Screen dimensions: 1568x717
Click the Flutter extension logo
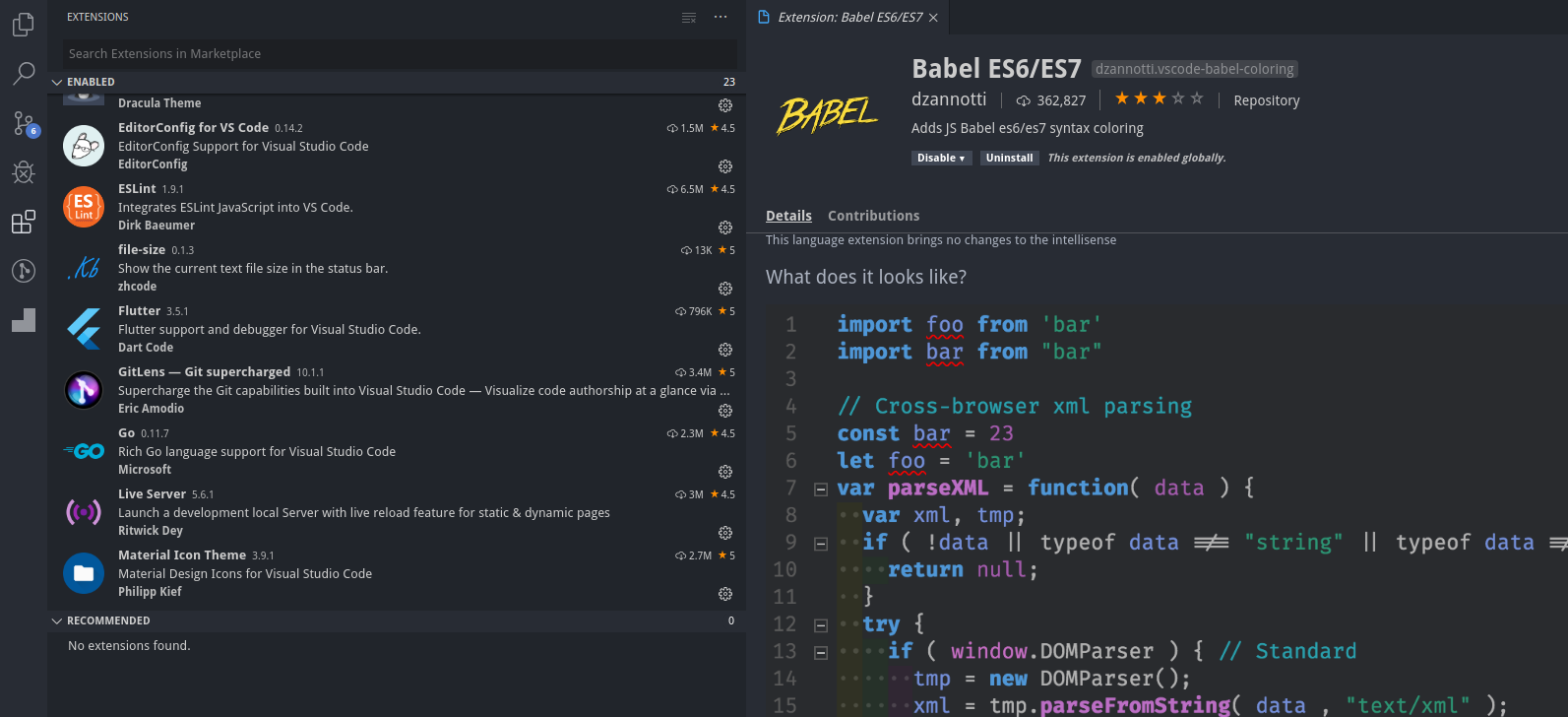pos(84,329)
